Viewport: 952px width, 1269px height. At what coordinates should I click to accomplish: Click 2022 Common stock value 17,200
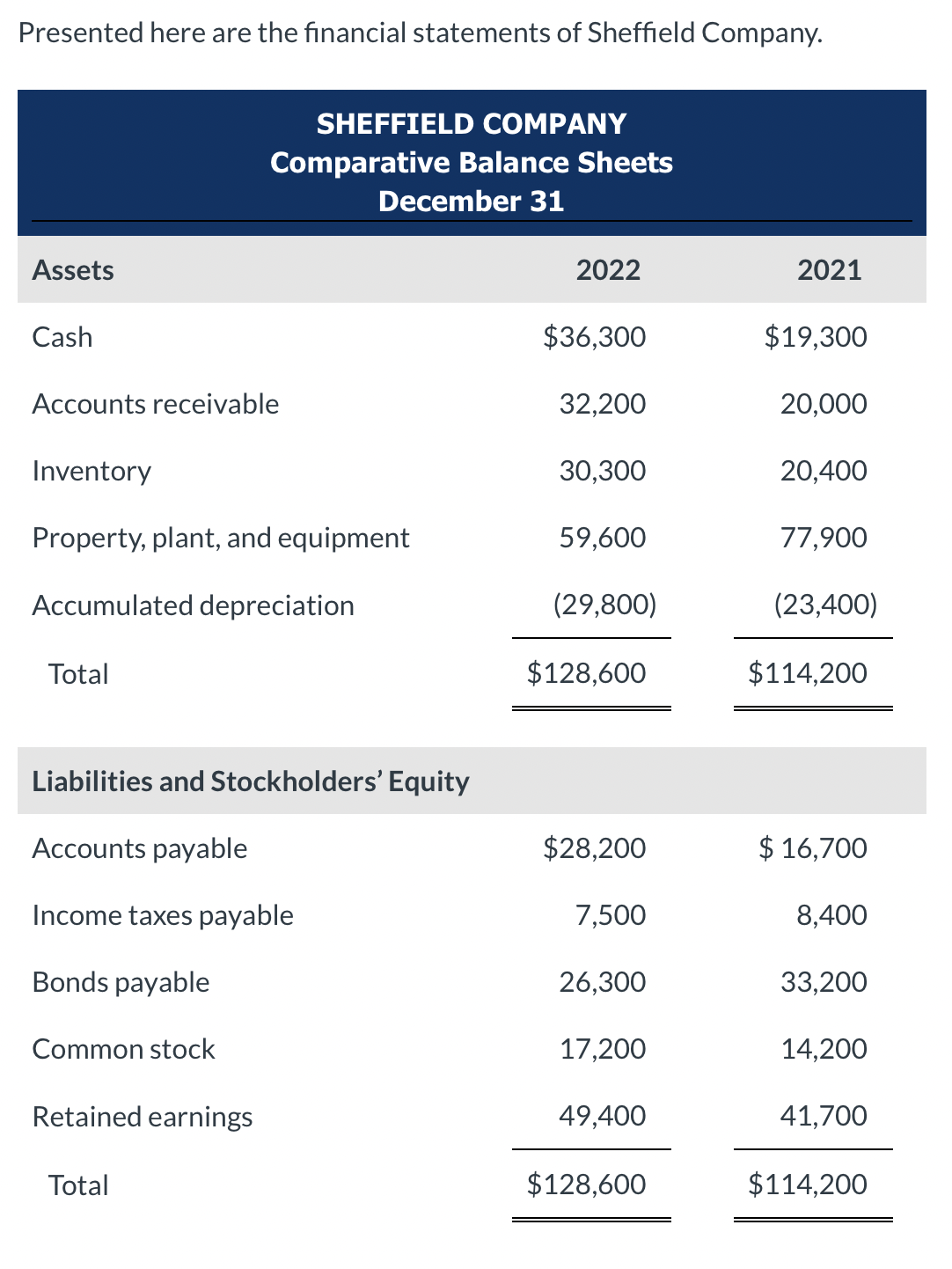[x=603, y=1049]
